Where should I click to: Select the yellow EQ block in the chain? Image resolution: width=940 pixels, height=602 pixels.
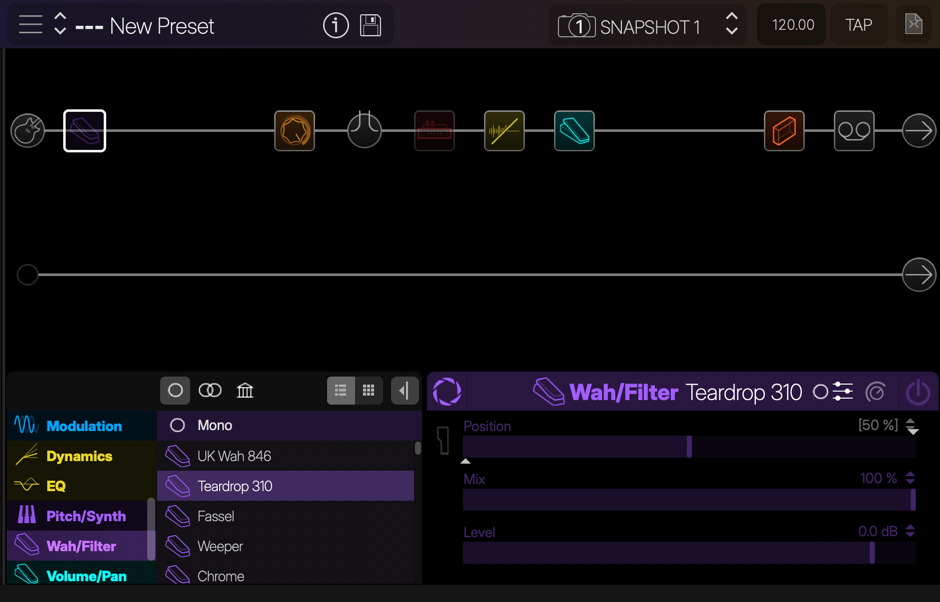pos(503,130)
